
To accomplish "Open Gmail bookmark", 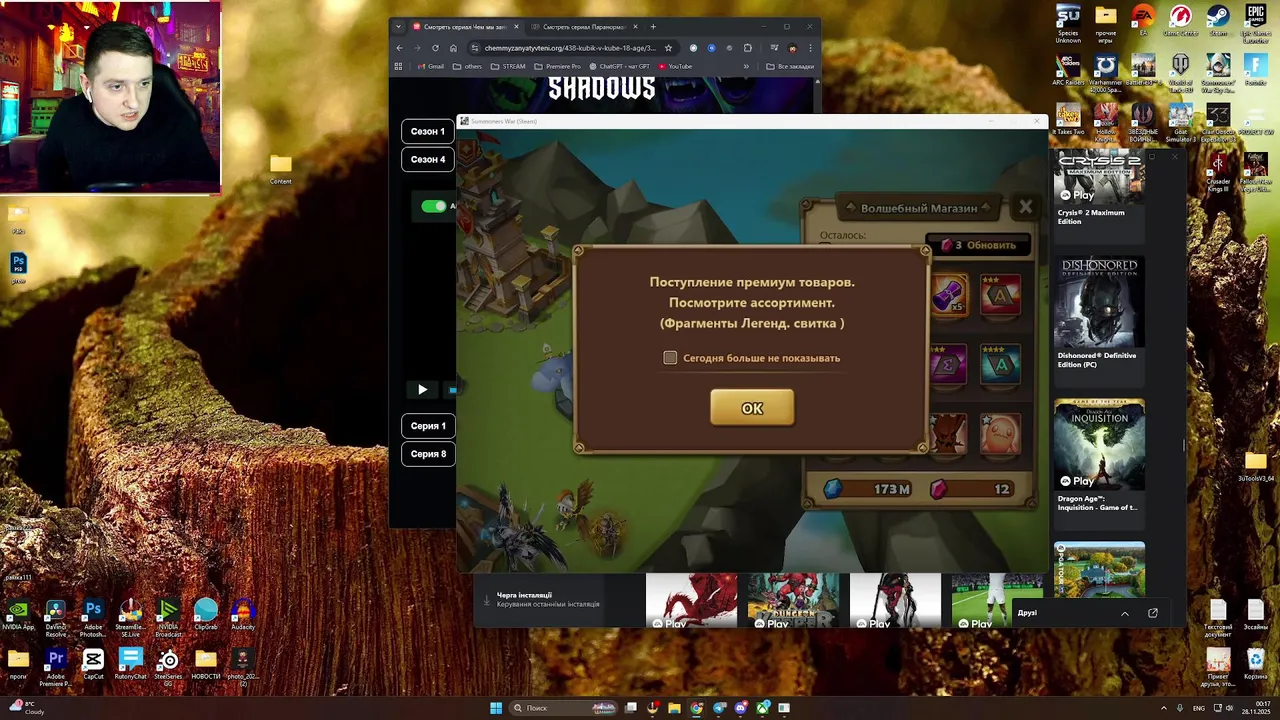I will (431, 67).
